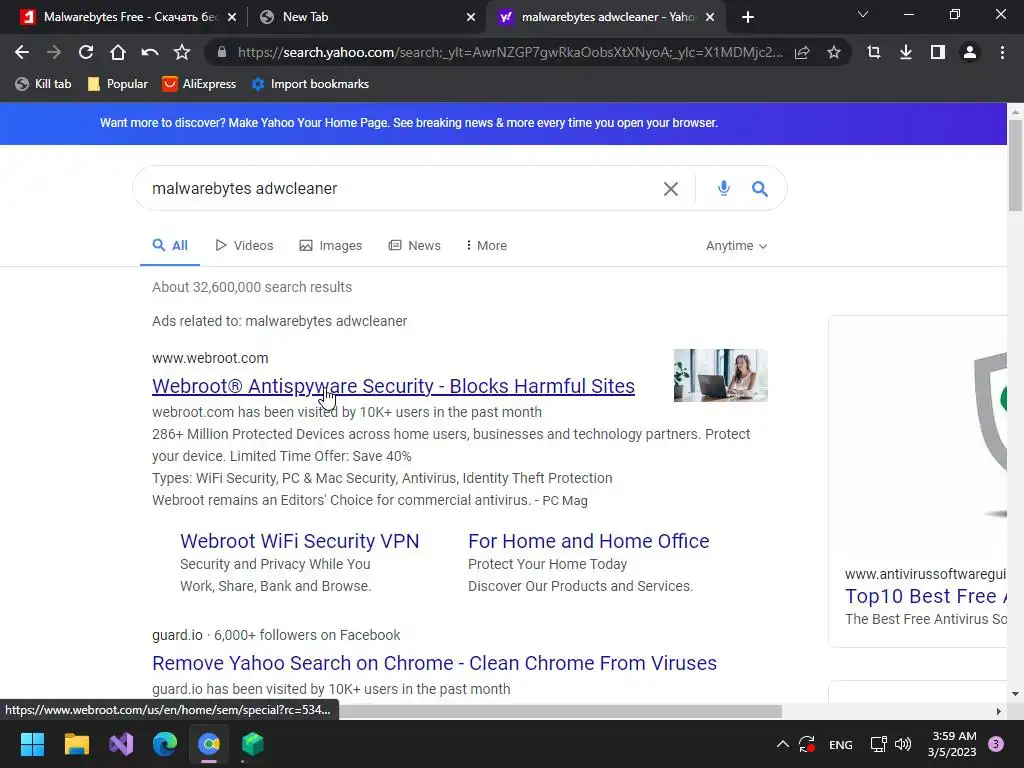Screen dimensions: 1024x768
Task: Change the ENG input language
Action: 840,744
